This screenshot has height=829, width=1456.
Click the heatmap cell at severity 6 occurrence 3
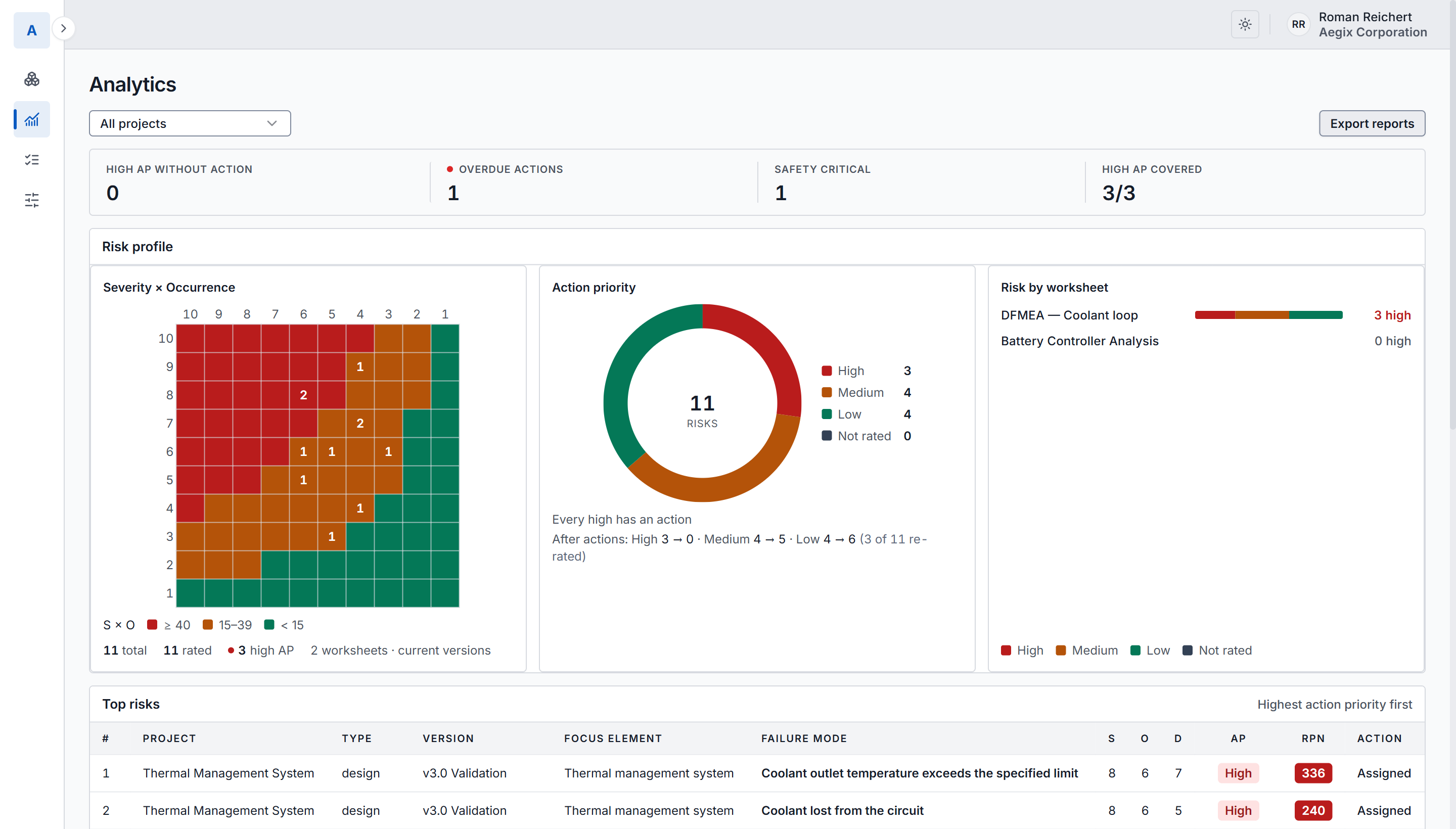pyautogui.click(x=388, y=451)
